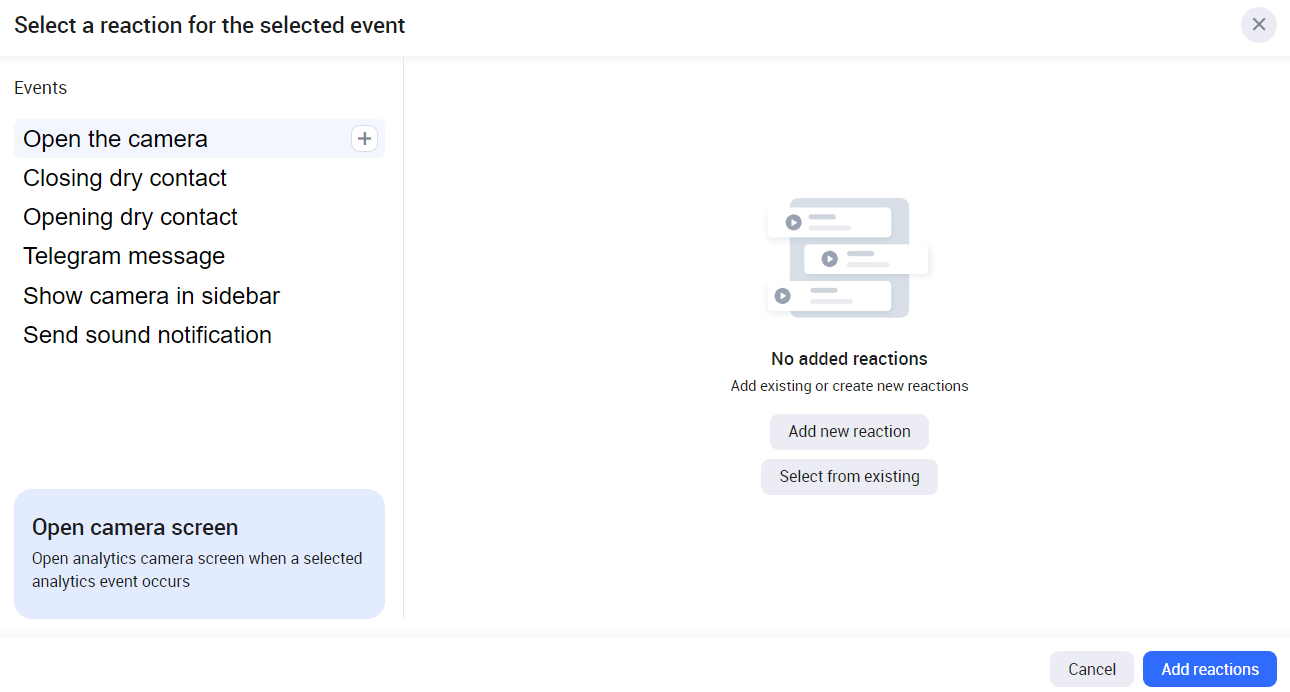
Task: Click the empty-state reactions illustration
Action: coord(849,258)
